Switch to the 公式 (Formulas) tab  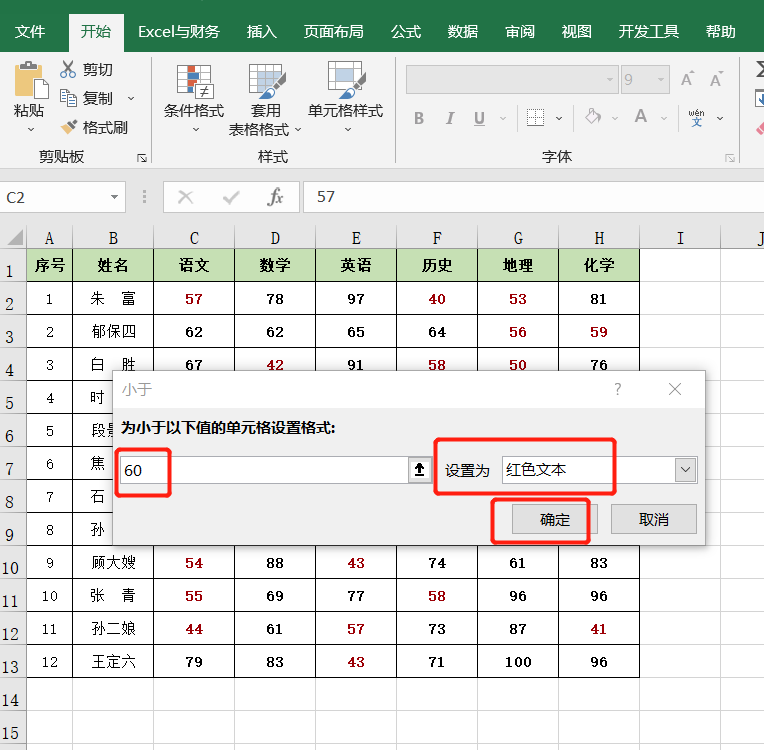[406, 32]
